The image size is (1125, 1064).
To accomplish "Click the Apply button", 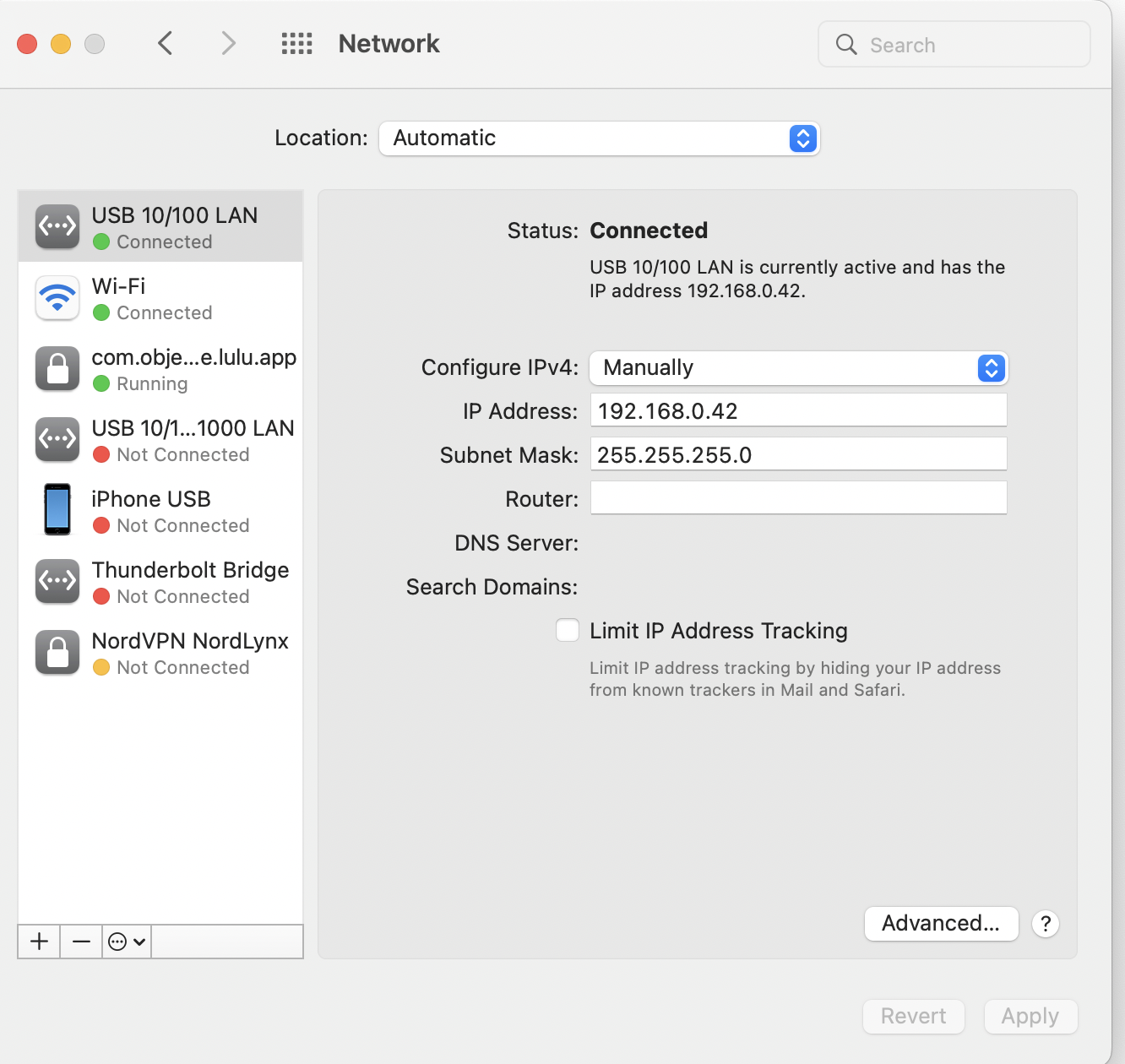I will pyautogui.click(x=1030, y=1017).
